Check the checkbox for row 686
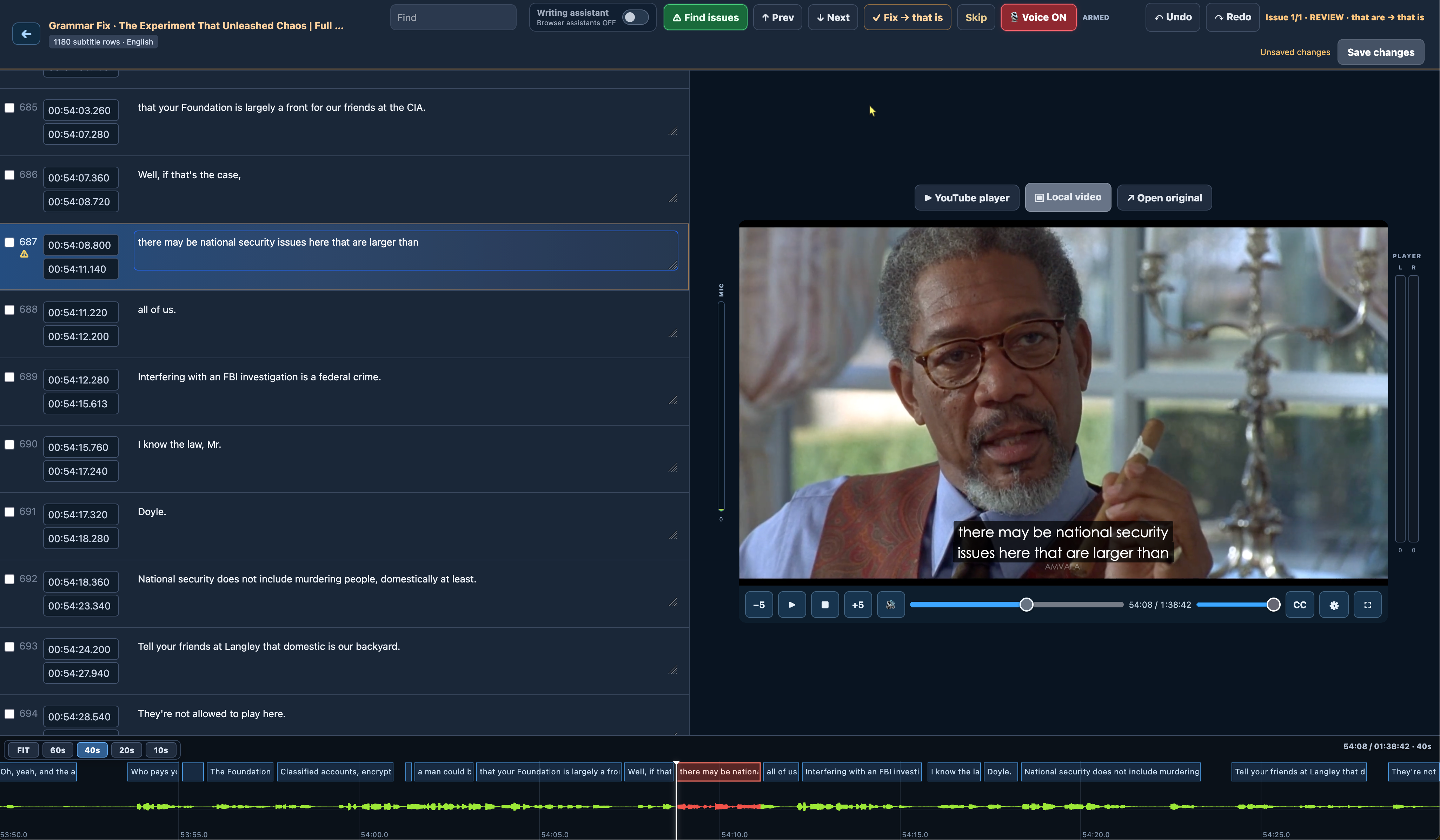Viewport: 1440px width, 840px height. click(x=10, y=175)
